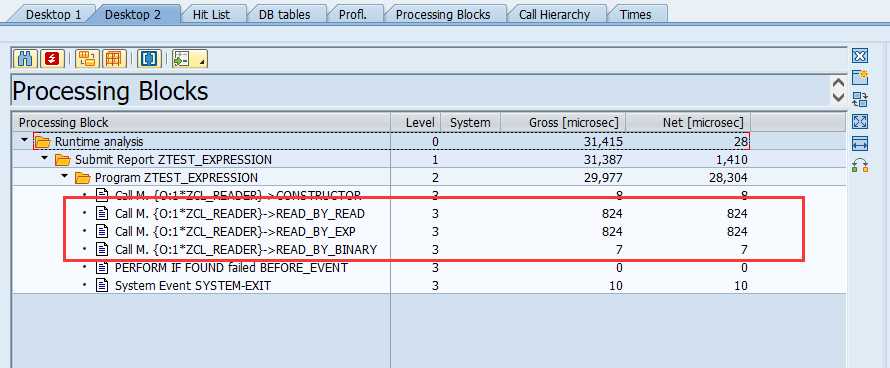Click net value 1,410 cell
Image resolution: width=890 pixels, height=368 pixels.
coord(689,160)
